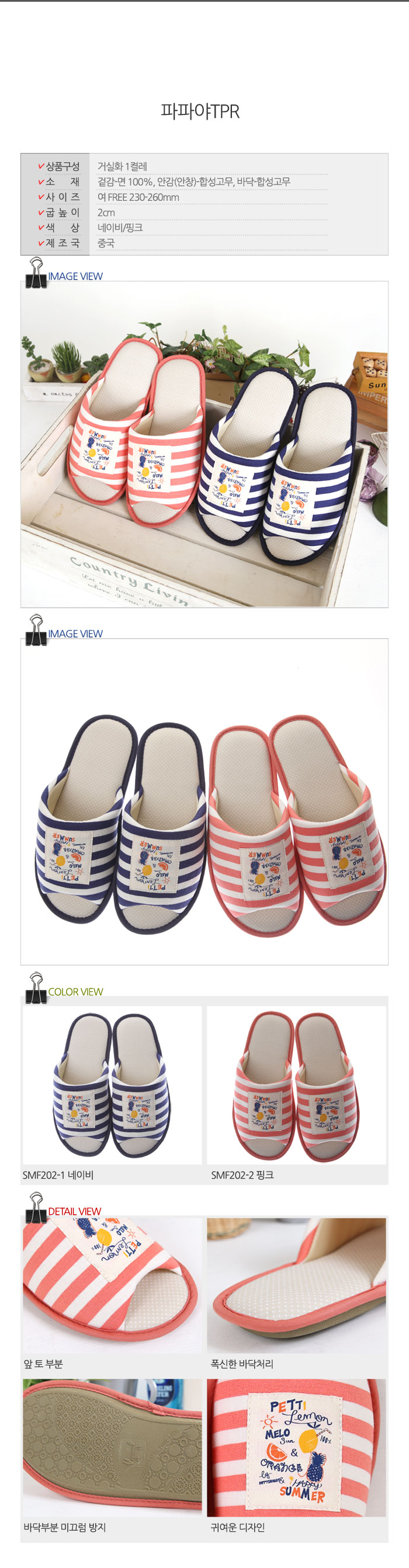This screenshot has height=1568, width=409.
Task: Open the 바닥부분 미끄럼 방지 anti-slip sole photo
Action: (x=112, y=1448)
